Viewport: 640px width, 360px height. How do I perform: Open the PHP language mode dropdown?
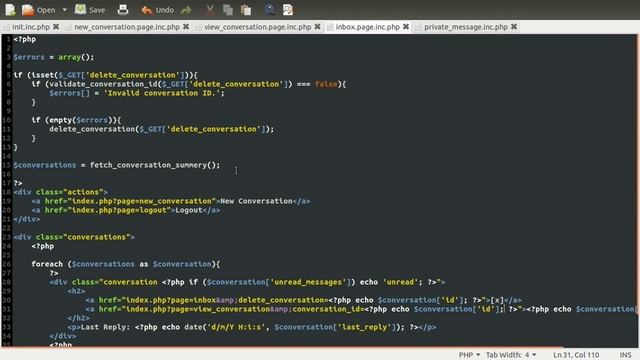click(x=469, y=355)
